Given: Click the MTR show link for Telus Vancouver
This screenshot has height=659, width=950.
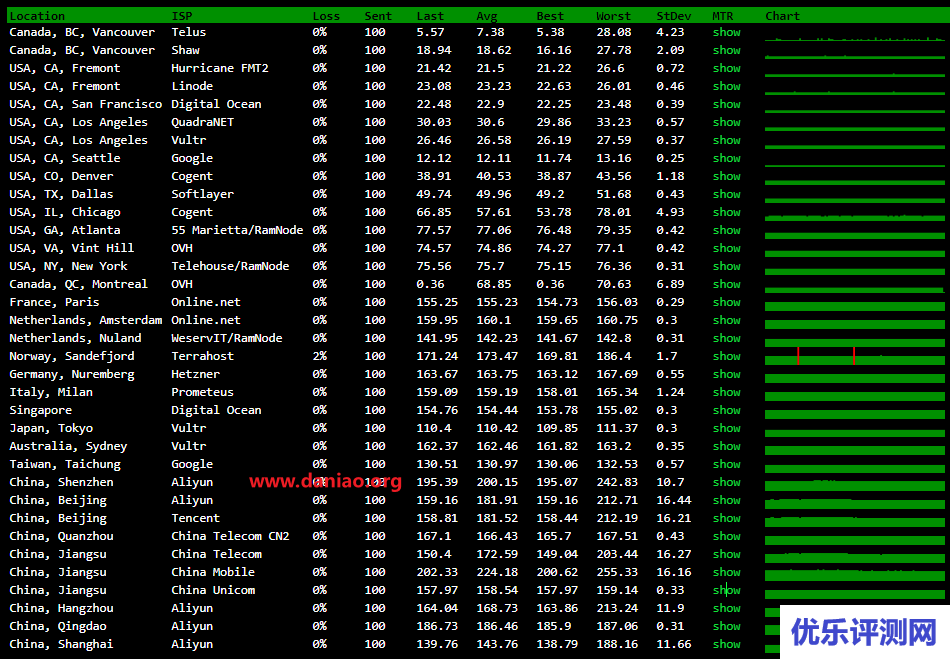Looking at the screenshot, I should pyautogui.click(x=726, y=32).
